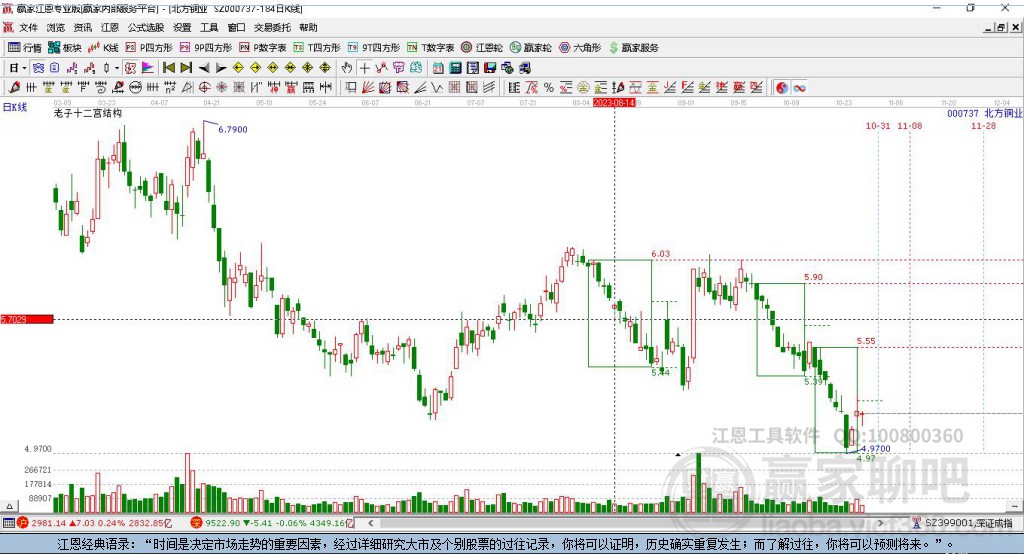The image size is (1024, 554).
Task: Expand the candlestick chart style dropdown
Action: pyautogui.click(x=117, y=68)
